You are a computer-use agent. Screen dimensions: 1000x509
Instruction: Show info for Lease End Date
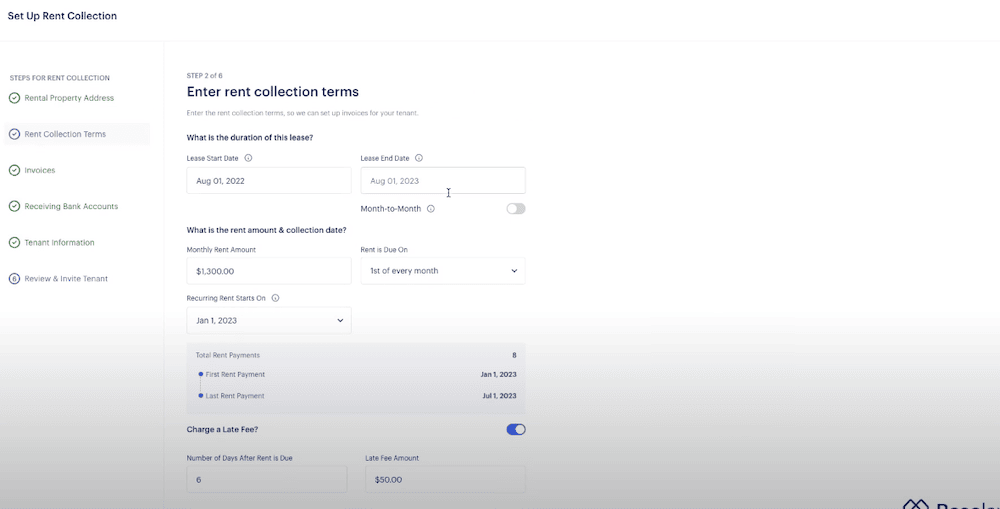coord(419,158)
